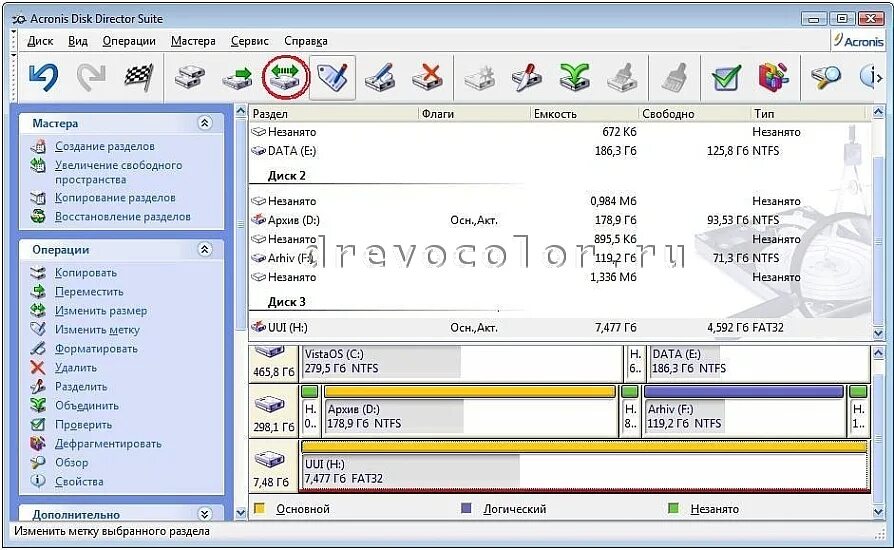Start the Создание разделов wizard
This screenshot has height=550, width=894.
coord(104,146)
